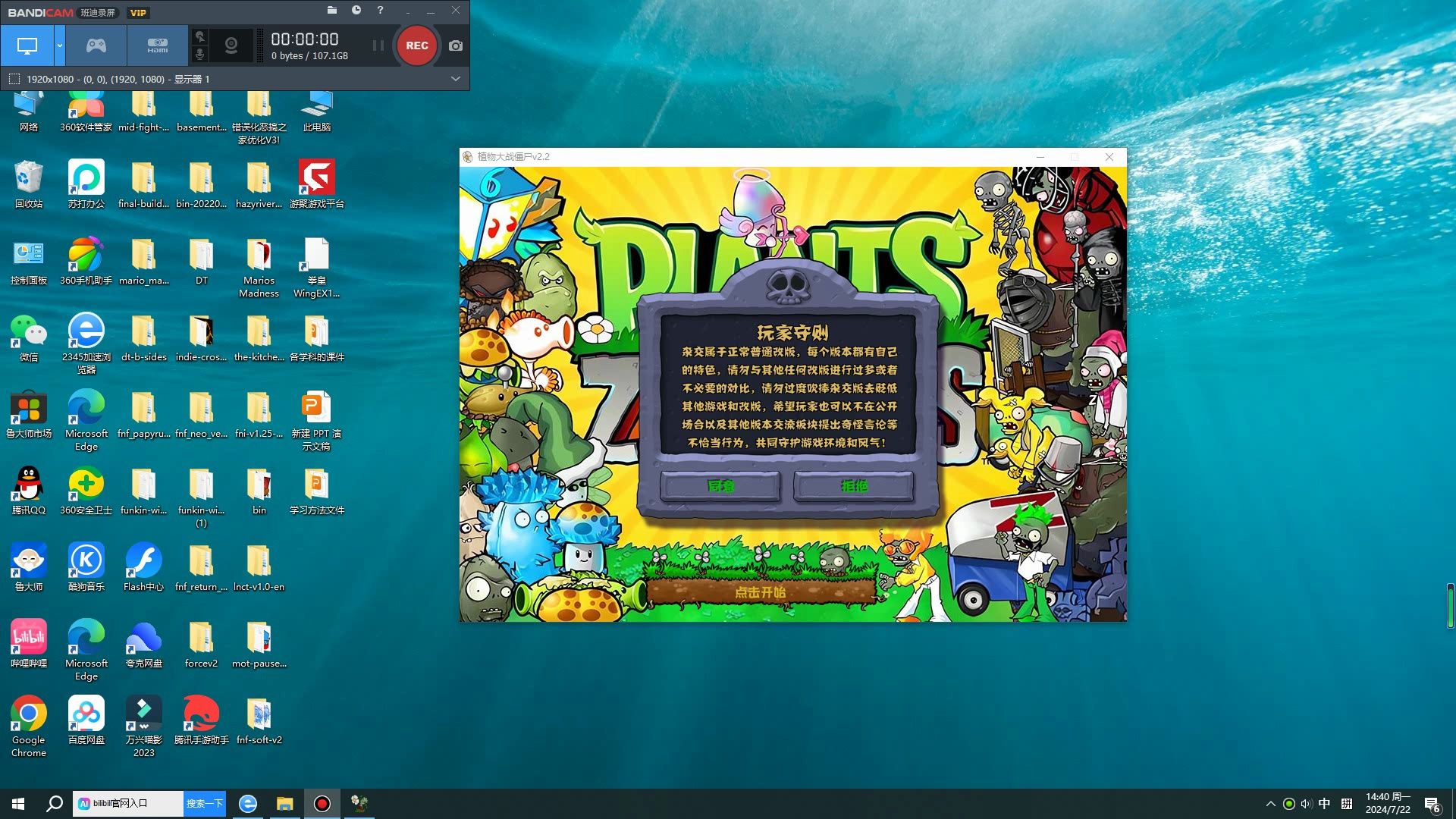Viewport: 1456px width, 819px height.
Task: Agree to the player rules (同意)
Action: (720, 486)
